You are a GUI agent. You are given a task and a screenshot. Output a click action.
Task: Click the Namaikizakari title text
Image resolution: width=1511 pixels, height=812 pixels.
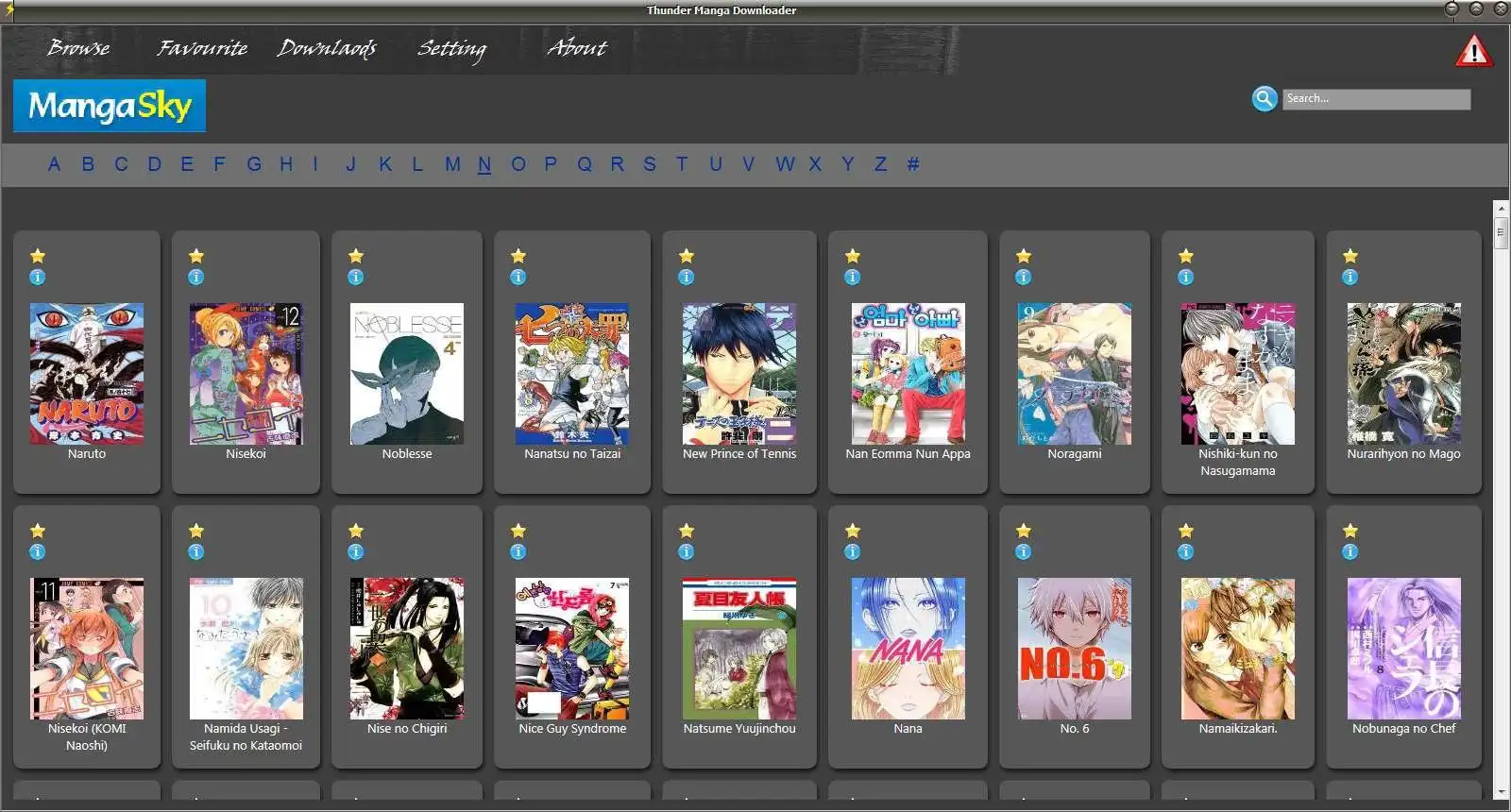(1238, 729)
